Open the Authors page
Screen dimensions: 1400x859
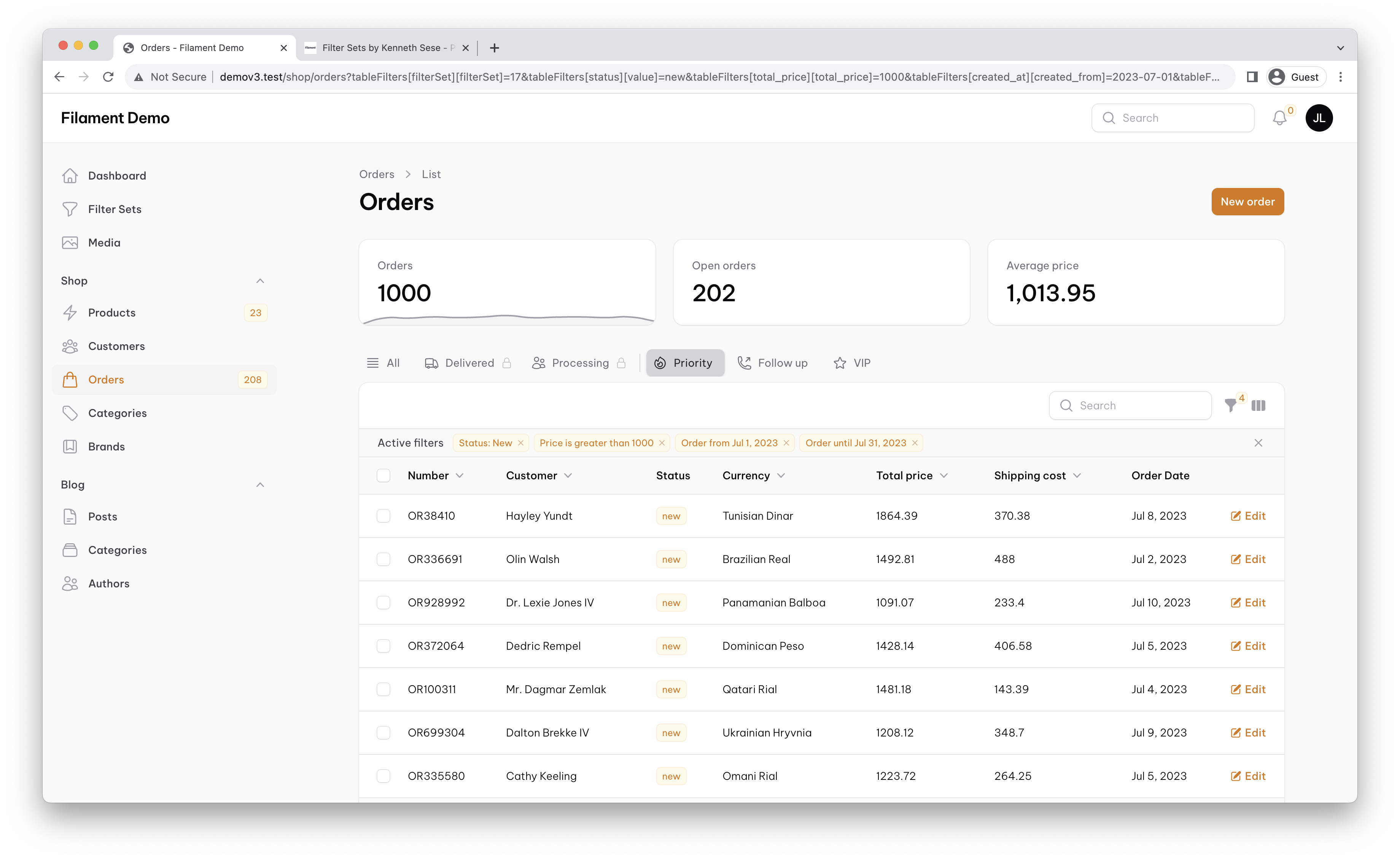pos(108,584)
